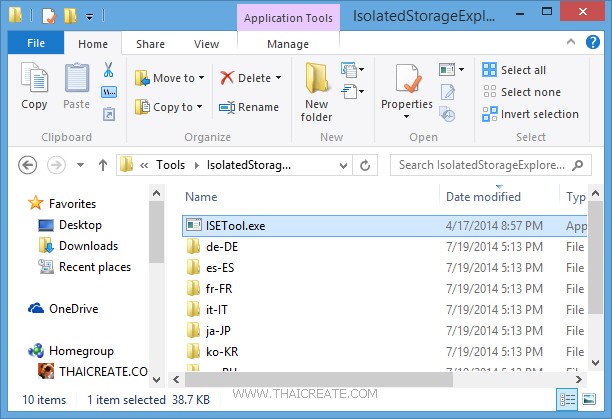
Task: Open the New item dropdown icon
Action: pyautogui.click(x=352, y=70)
